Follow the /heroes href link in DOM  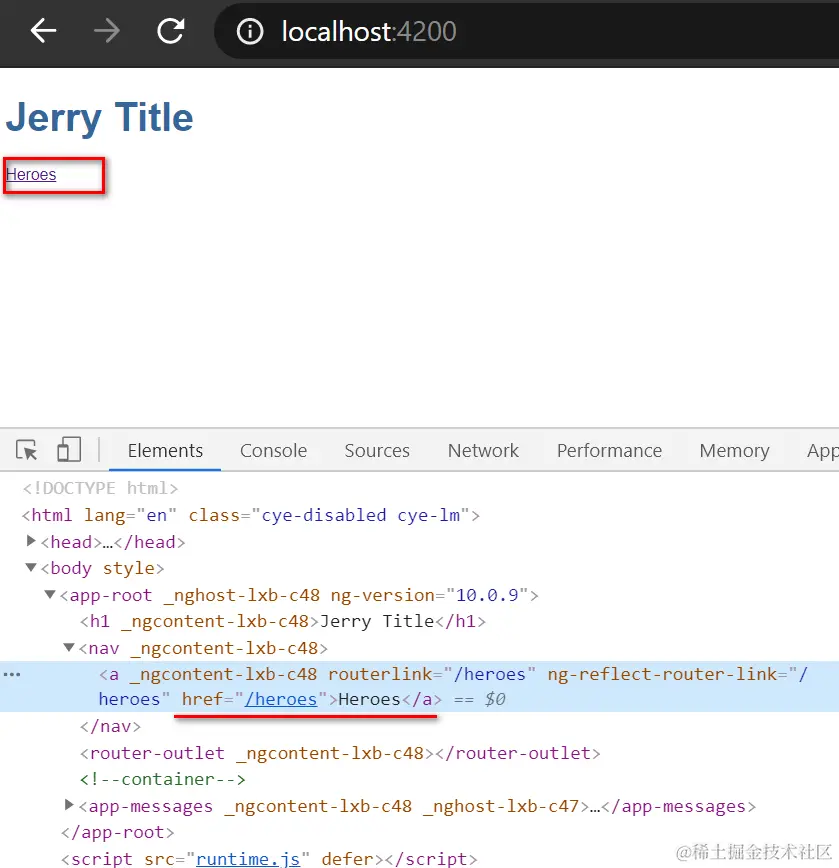coord(282,699)
